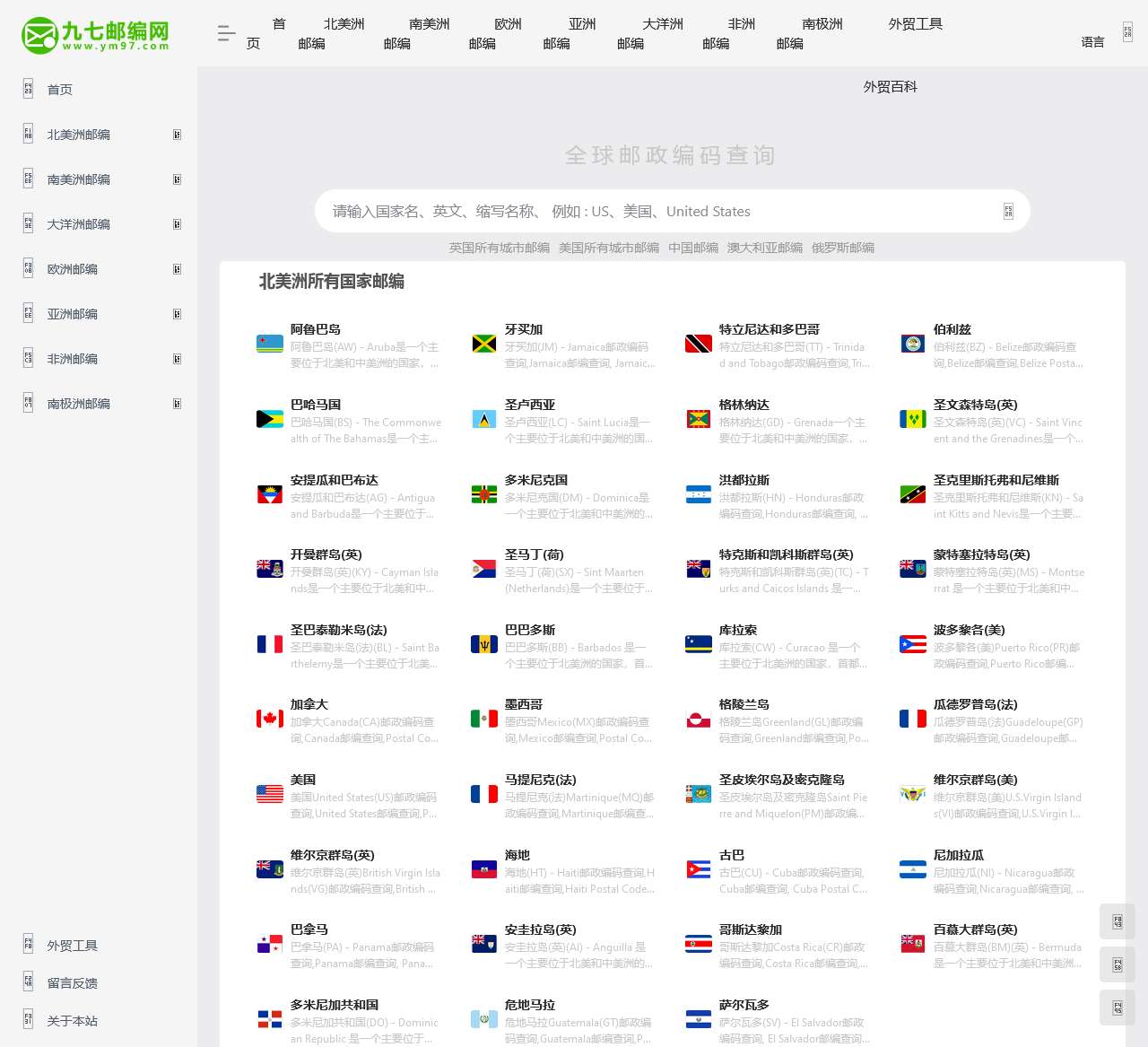Expand the 欧洲邮编 sidebar submenu arrow

[177, 269]
